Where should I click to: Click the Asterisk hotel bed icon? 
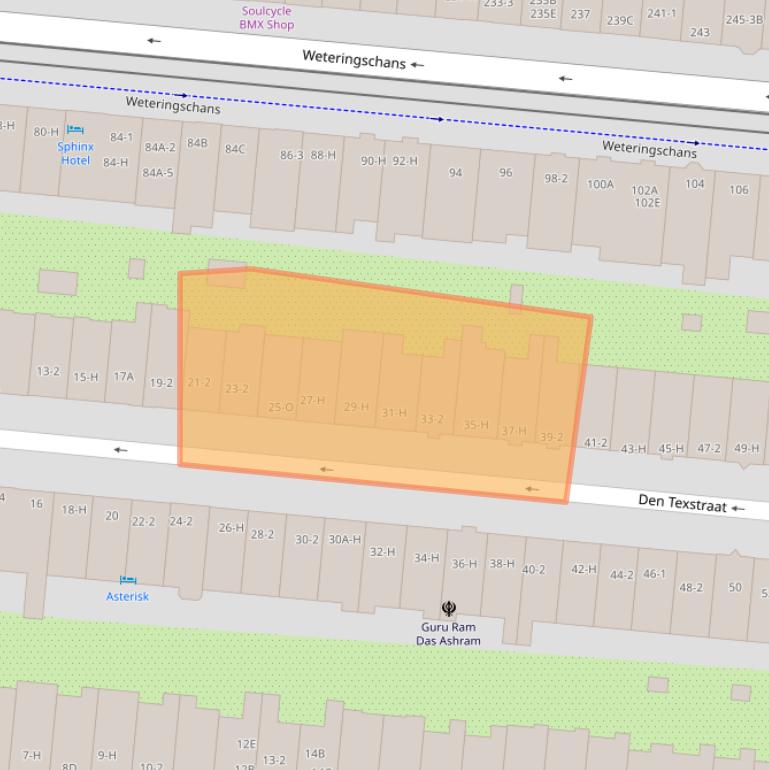coord(127,580)
